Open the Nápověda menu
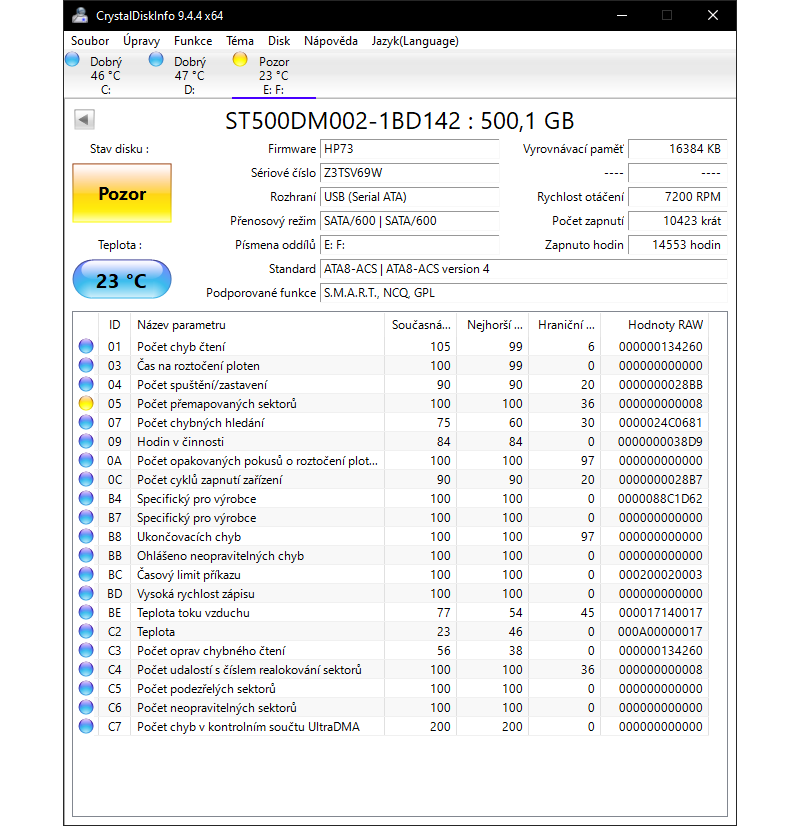Image resolution: width=800 pixels, height=826 pixels. [331, 41]
